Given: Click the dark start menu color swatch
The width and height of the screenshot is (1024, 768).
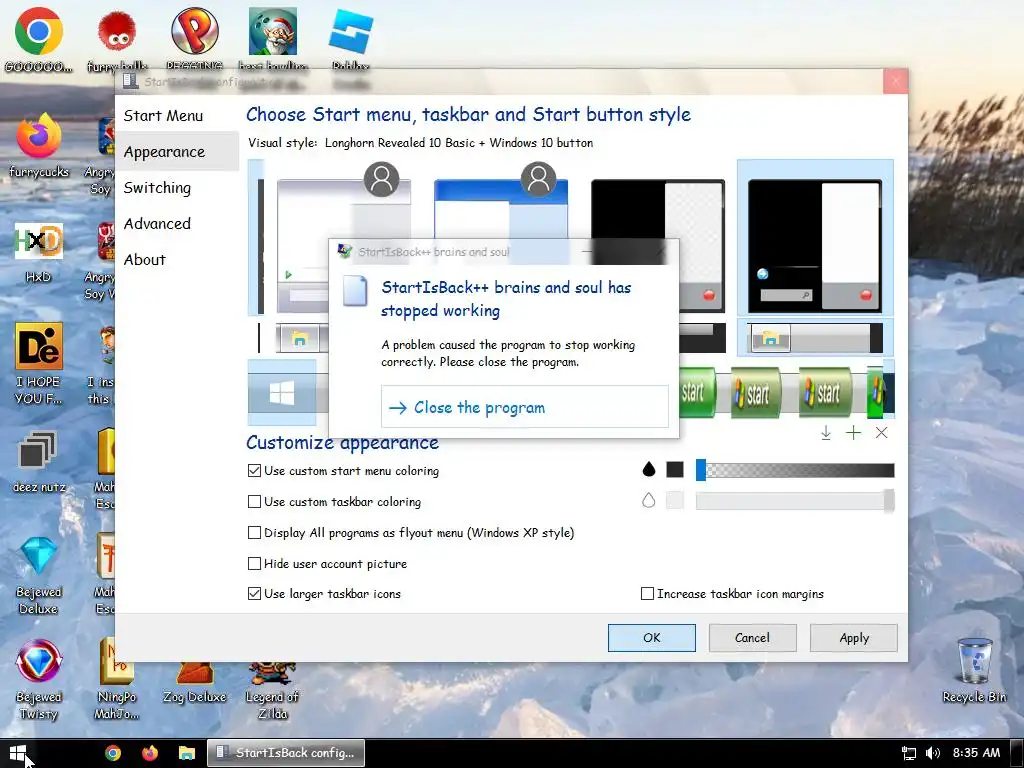Looking at the screenshot, I should pyautogui.click(x=675, y=469).
